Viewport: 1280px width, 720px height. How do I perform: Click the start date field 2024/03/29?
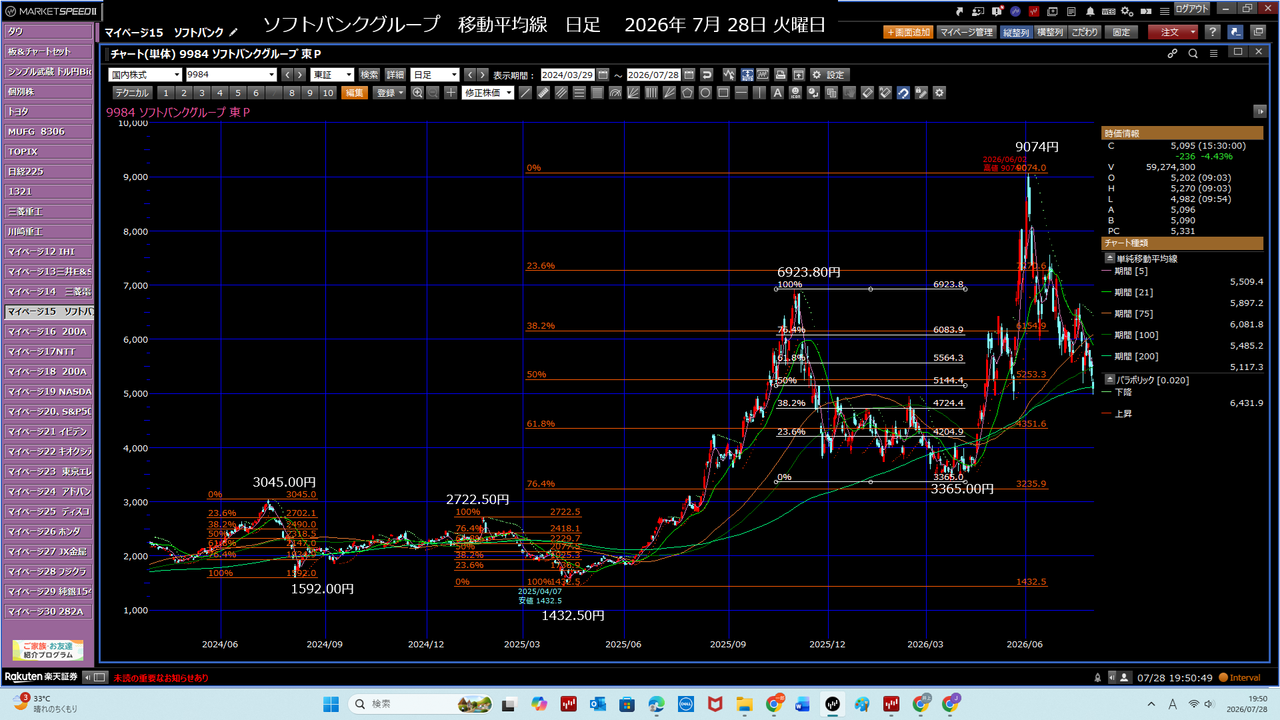[568, 75]
